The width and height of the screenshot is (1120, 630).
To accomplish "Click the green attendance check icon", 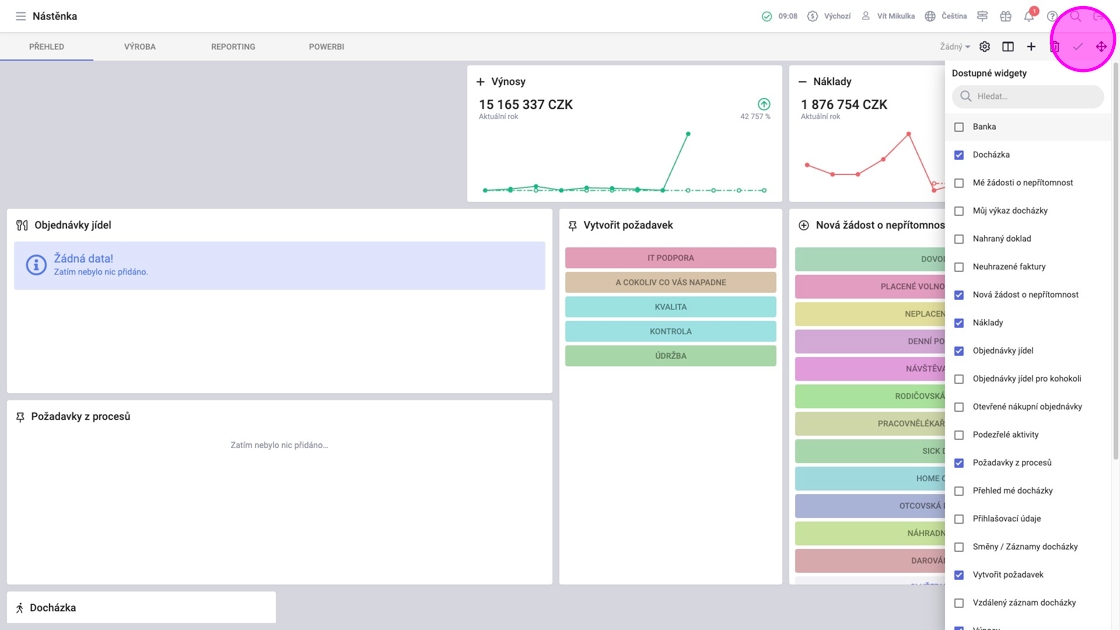I will (766, 16).
